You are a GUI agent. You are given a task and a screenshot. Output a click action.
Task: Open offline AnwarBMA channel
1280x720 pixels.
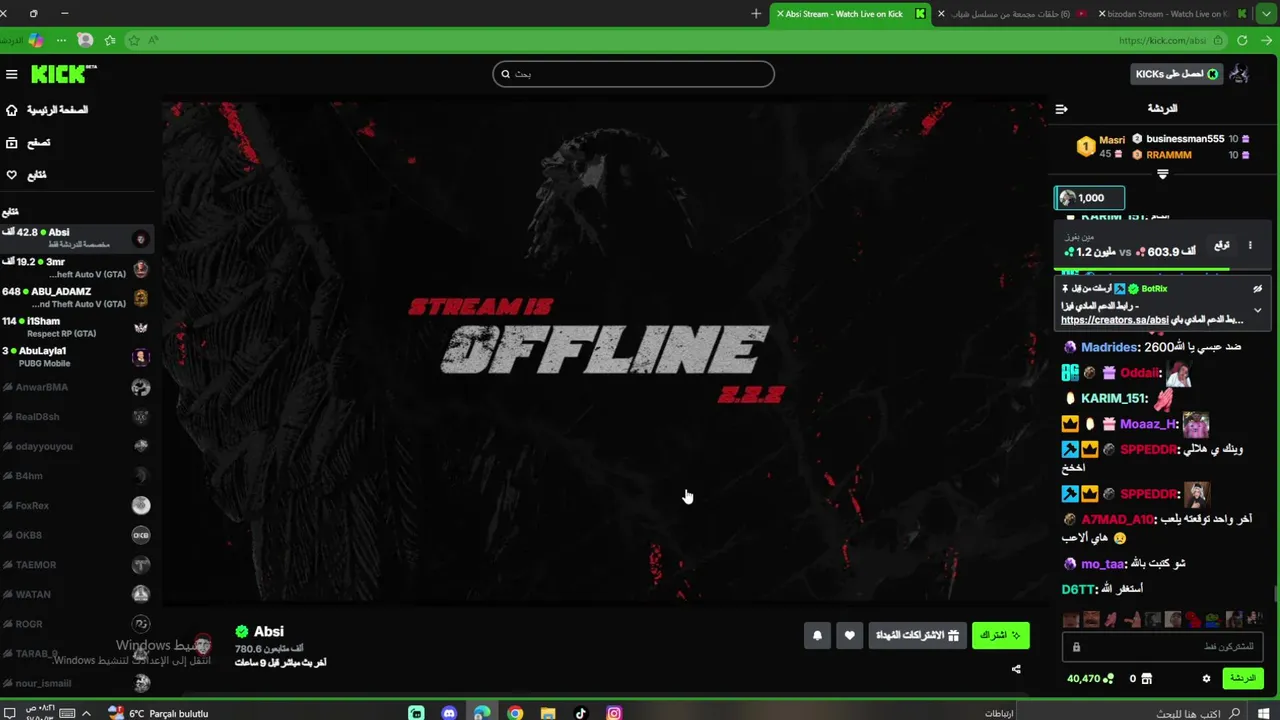point(77,387)
